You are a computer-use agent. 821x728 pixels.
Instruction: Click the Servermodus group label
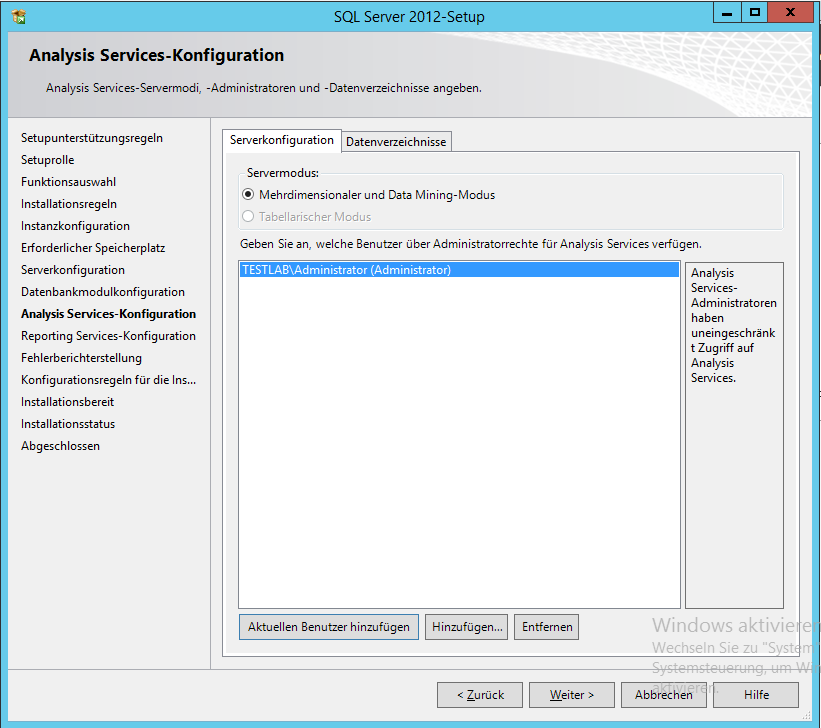[x=283, y=173]
